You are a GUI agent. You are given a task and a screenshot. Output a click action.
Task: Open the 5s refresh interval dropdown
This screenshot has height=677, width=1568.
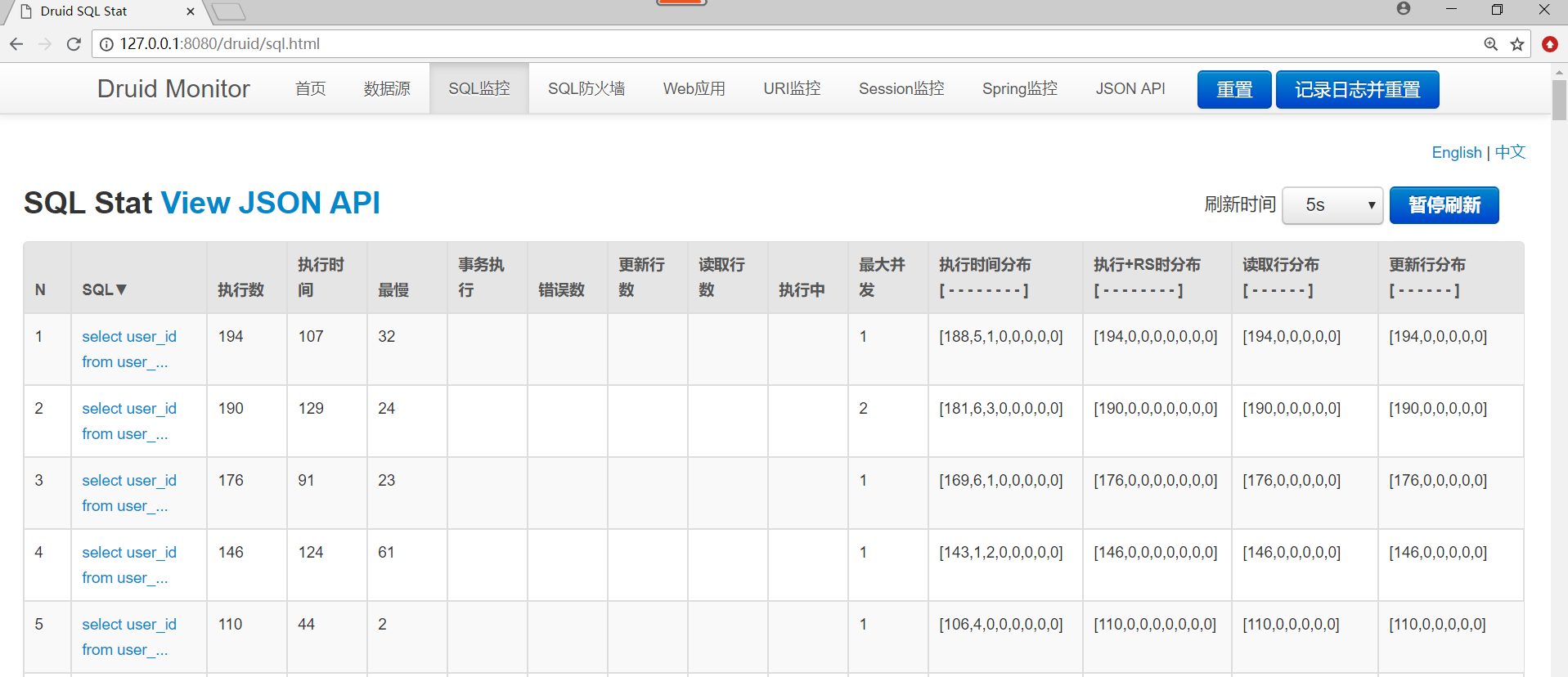(1332, 205)
